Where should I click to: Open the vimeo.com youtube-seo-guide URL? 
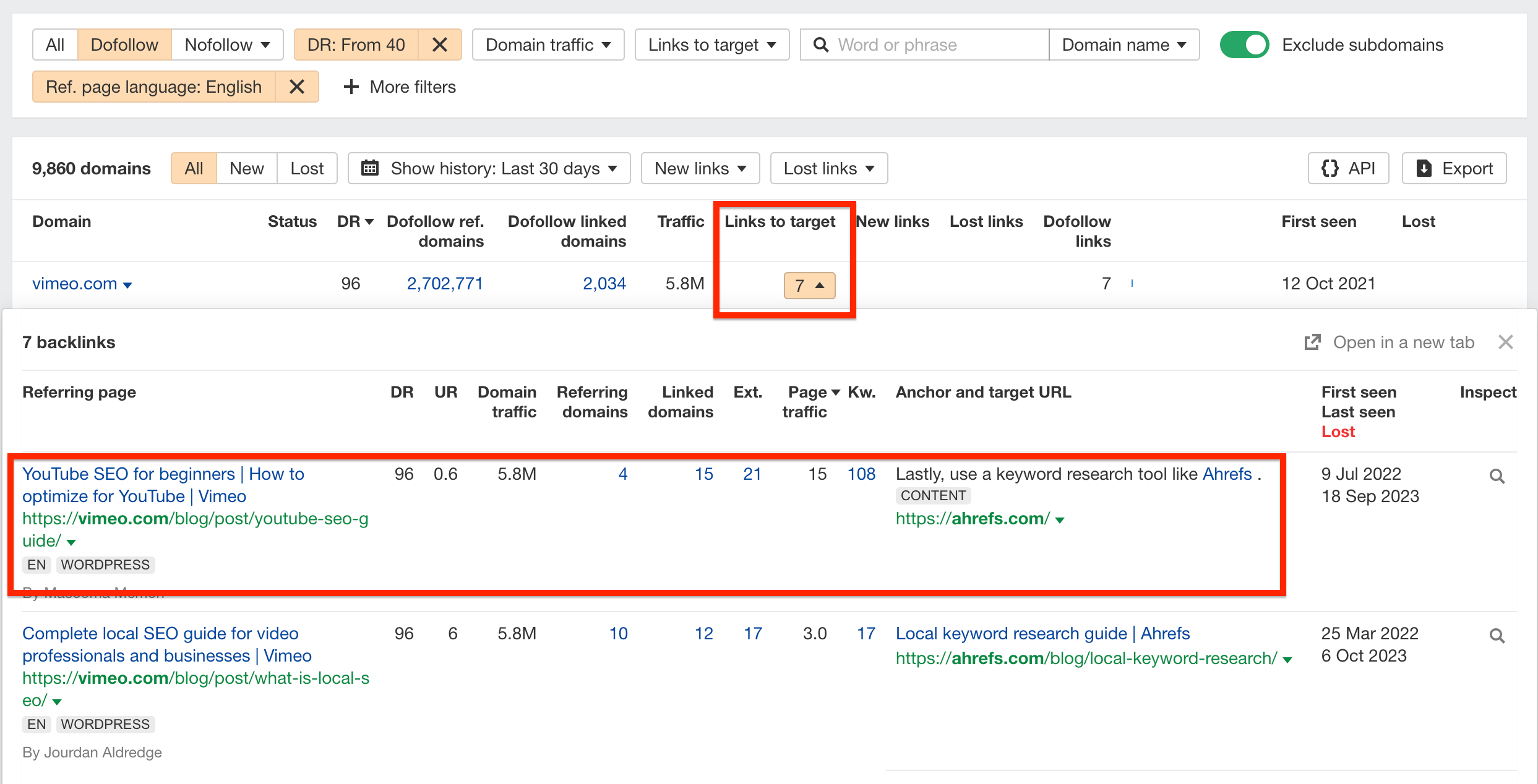pos(195,529)
